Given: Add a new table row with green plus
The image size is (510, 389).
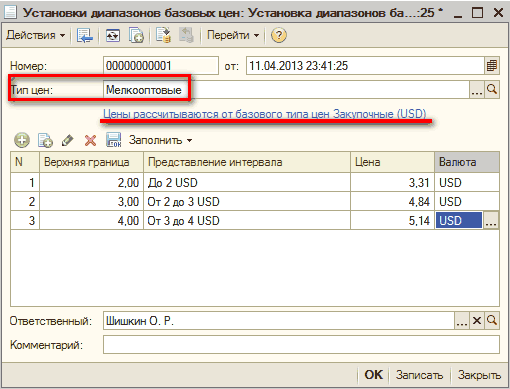Looking at the screenshot, I should (22, 140).
